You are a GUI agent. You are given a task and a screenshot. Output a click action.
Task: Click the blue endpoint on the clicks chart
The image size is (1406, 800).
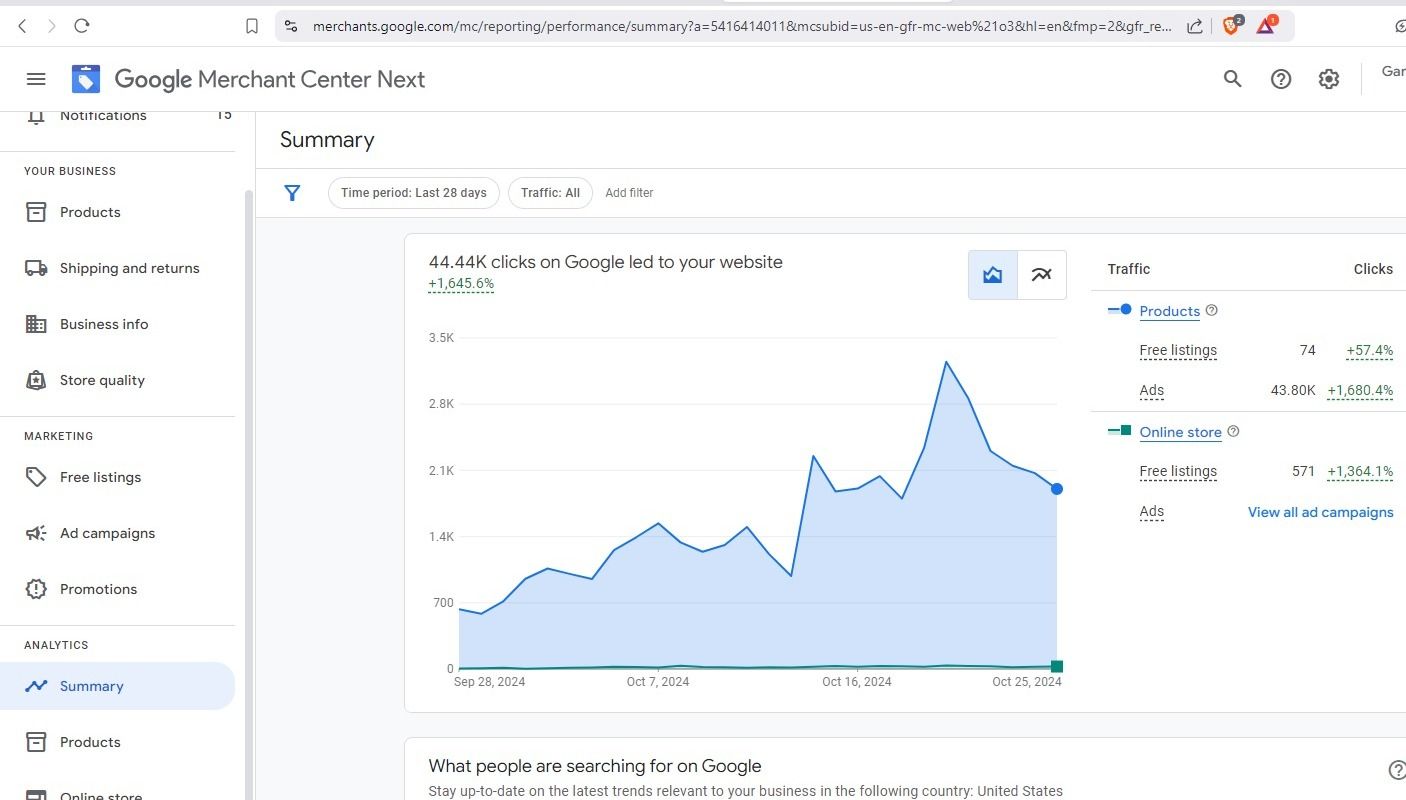[1057, 489]
